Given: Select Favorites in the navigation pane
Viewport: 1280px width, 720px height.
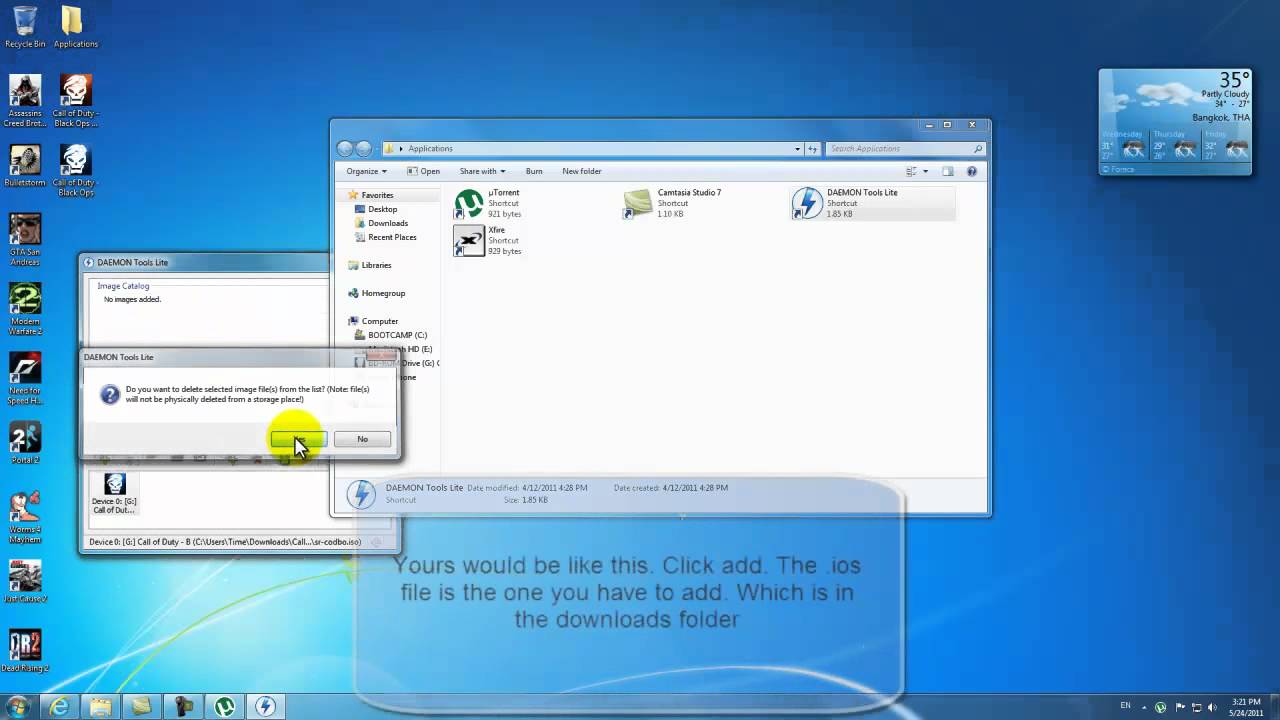Looking at the screenshot, I should [x=377, y=195].
